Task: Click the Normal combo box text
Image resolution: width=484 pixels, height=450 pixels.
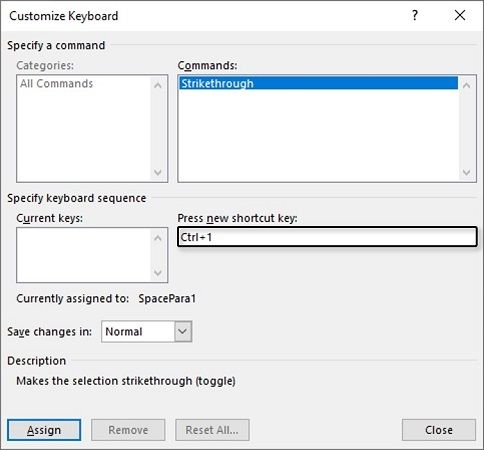Action: coord(124,331)
